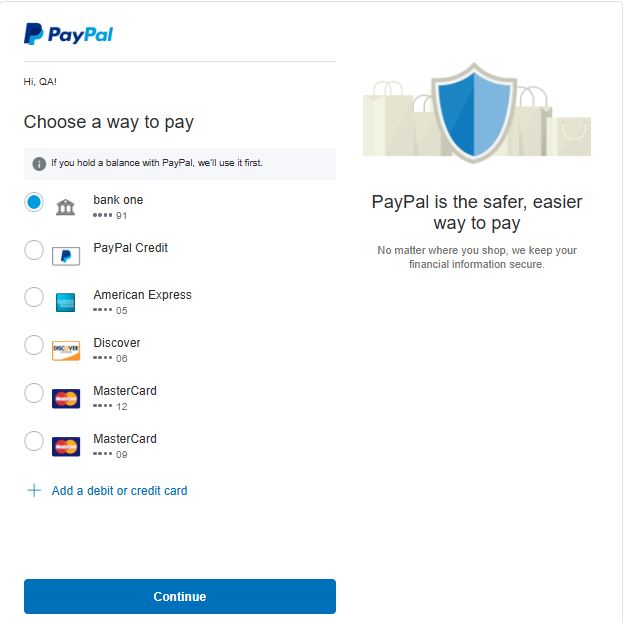Click the bank one label text
The width and height of the screenshot is (623, 623).
(x=118, y=200)
